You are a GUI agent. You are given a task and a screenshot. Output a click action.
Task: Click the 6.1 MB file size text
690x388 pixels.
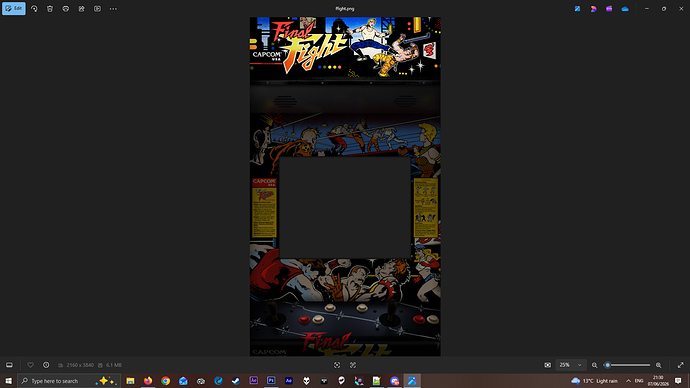114,365
